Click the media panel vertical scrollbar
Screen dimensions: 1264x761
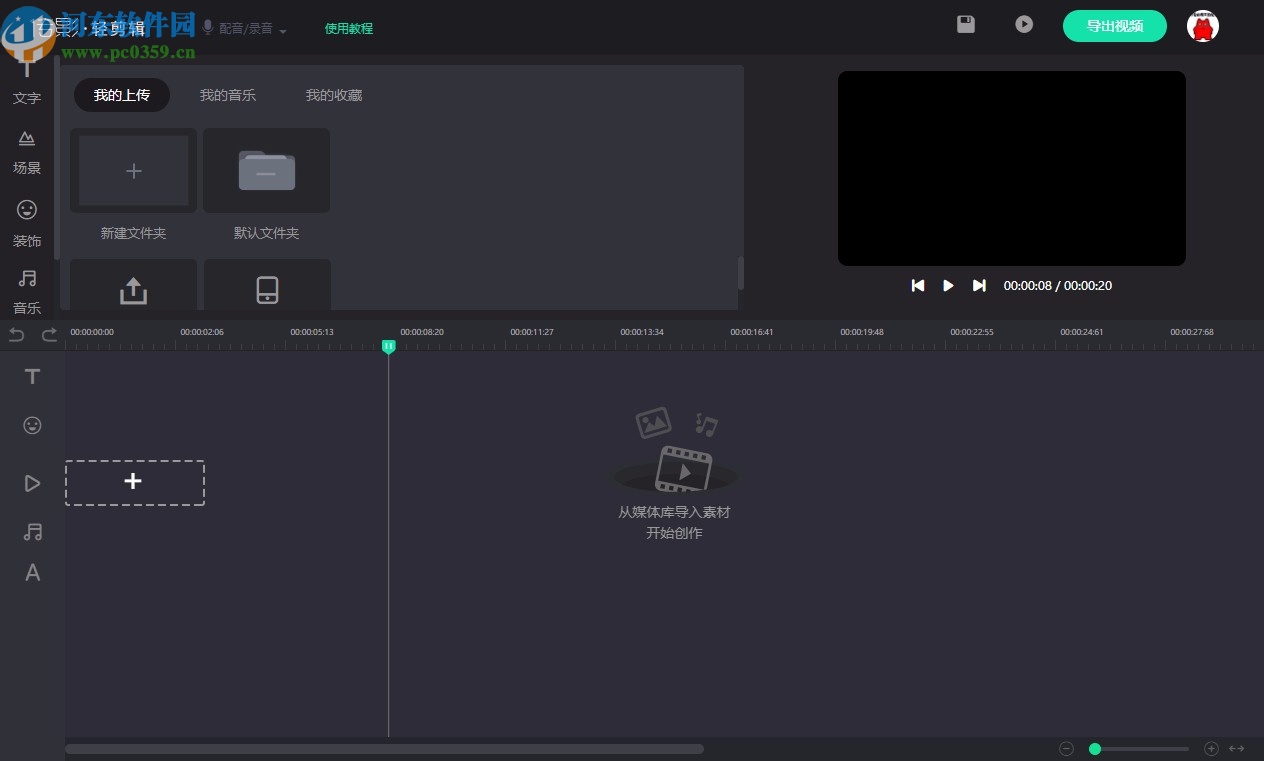741,273
